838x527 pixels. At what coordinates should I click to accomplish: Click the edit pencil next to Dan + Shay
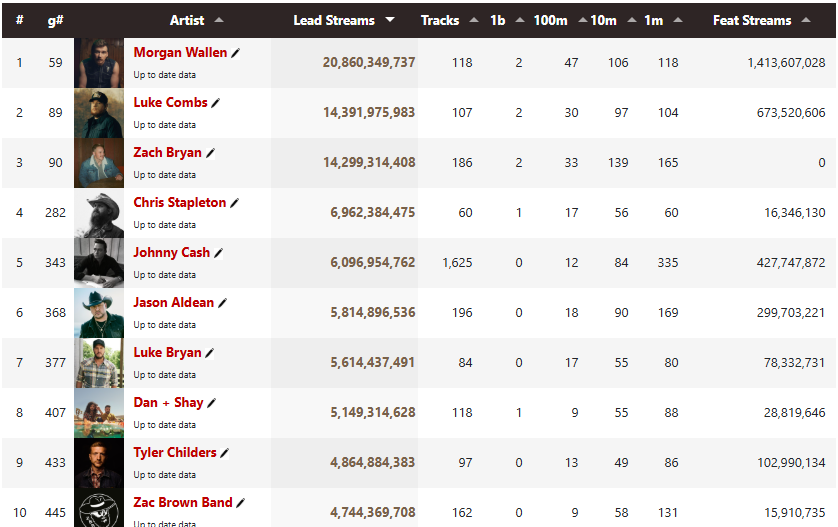pyautogui.click(x=211, y=403)
